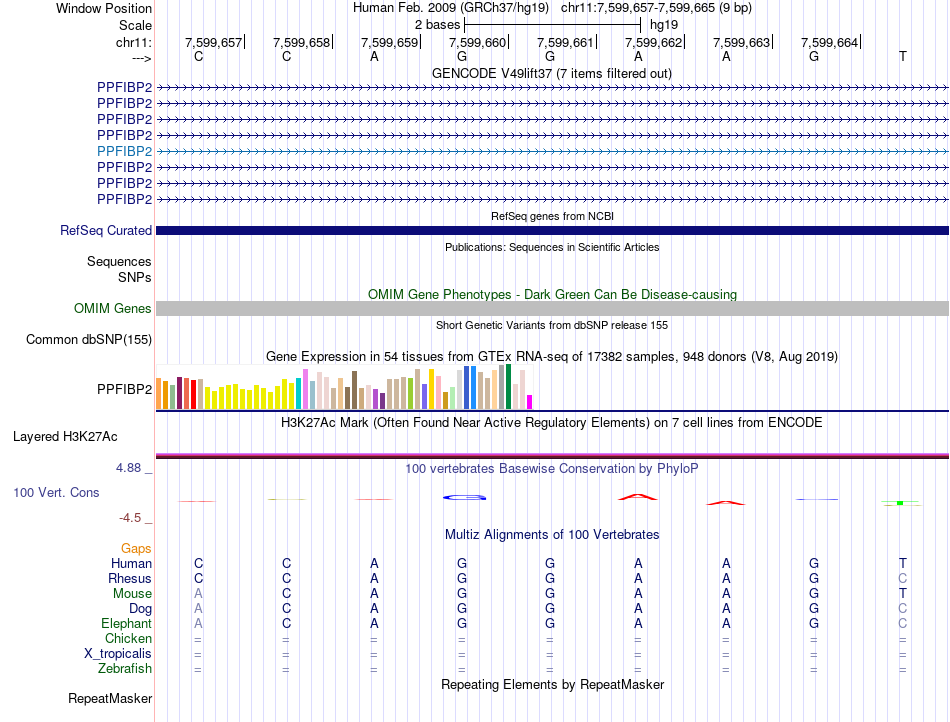The image size is (950, 722).
Task: Click the Layered H3K27Ac track label
Action: coord(65,436)
